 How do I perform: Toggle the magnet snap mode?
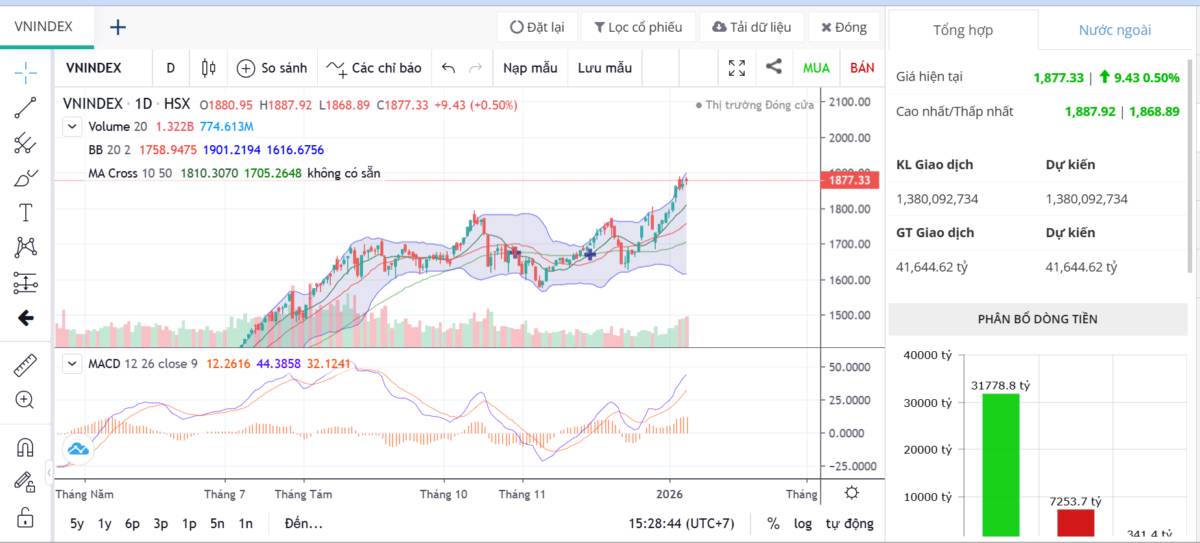[x=25, y=446]
